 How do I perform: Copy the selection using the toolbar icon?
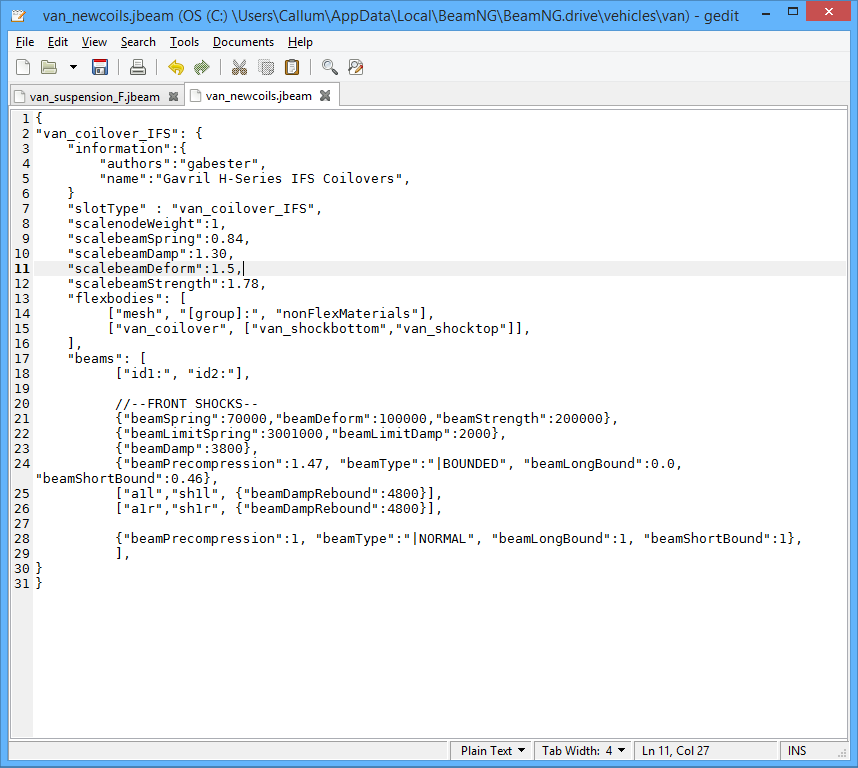(266, 67)
